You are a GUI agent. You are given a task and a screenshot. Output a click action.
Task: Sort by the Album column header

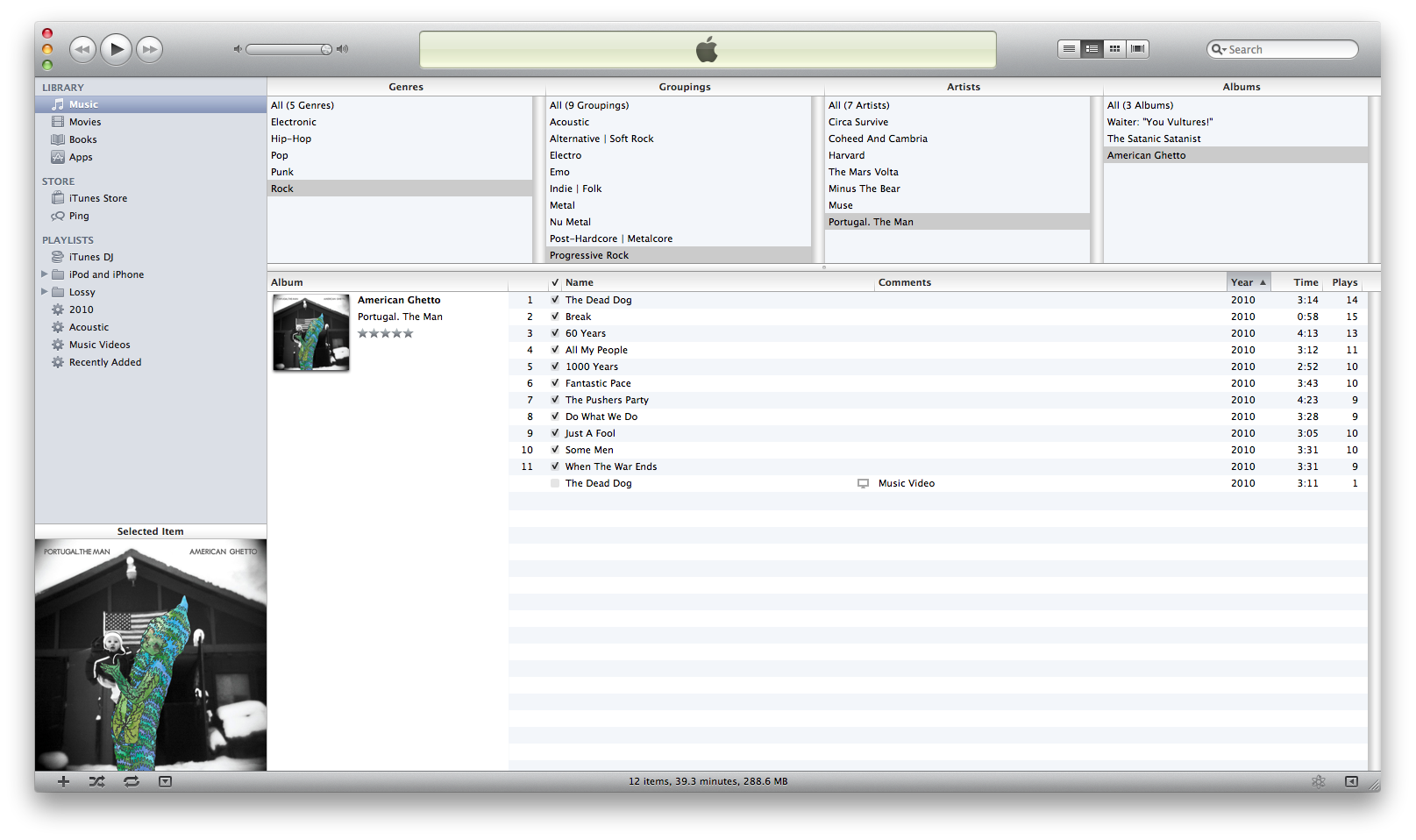388,282
